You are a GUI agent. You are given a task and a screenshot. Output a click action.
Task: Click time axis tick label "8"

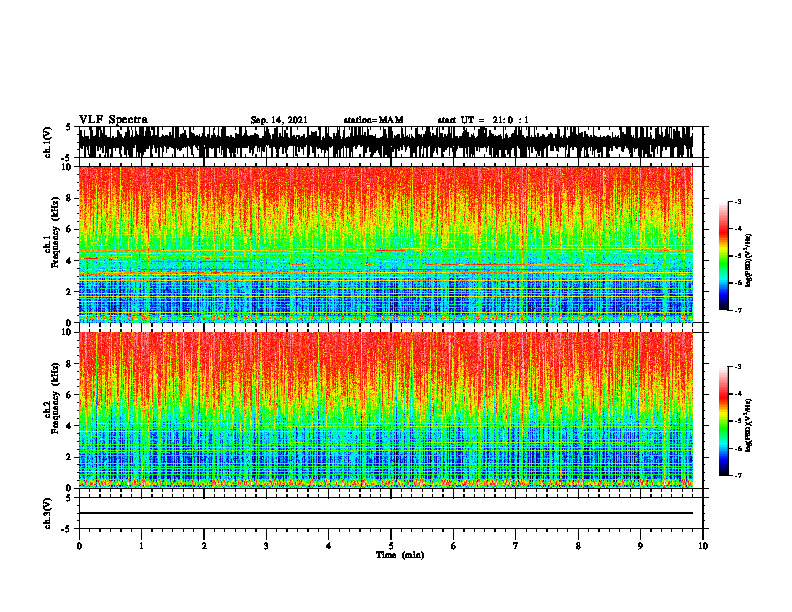point(578,546)
